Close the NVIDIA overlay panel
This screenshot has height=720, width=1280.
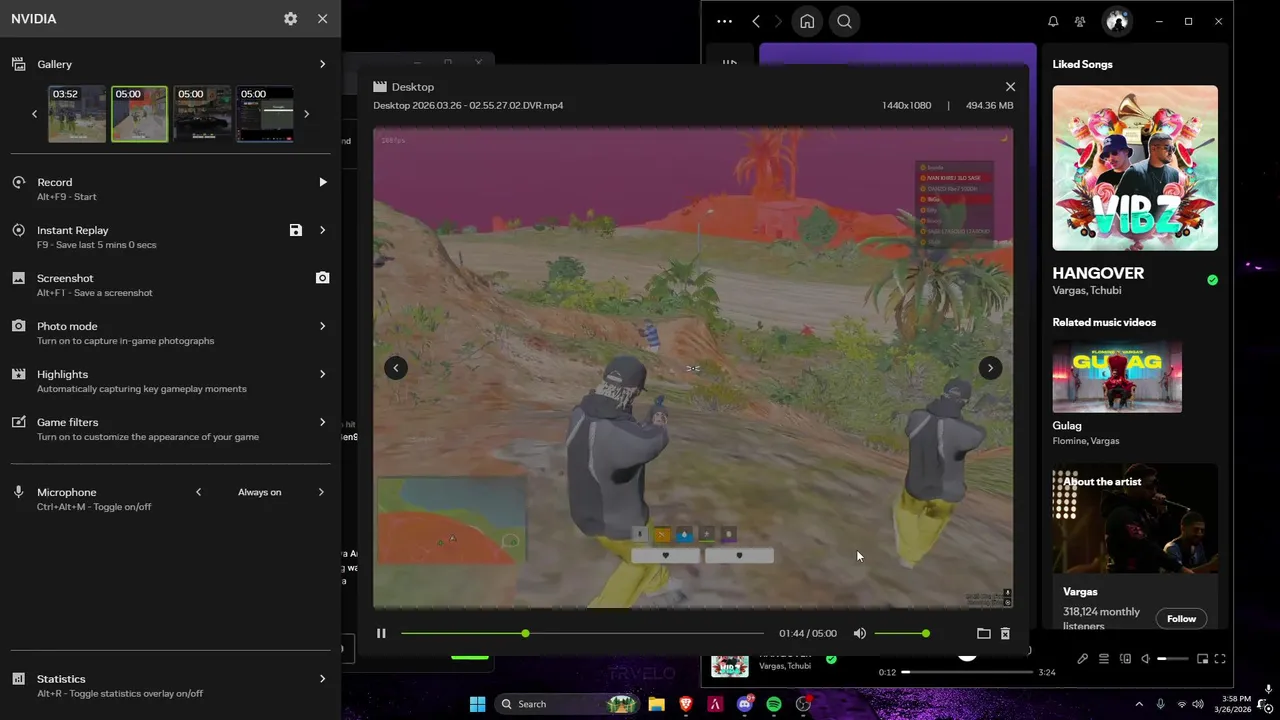click(x=322, y=19)
